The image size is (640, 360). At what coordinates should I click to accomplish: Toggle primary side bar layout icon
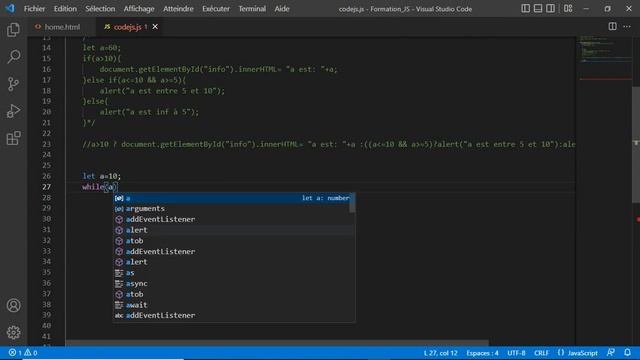tap(525, 8)
